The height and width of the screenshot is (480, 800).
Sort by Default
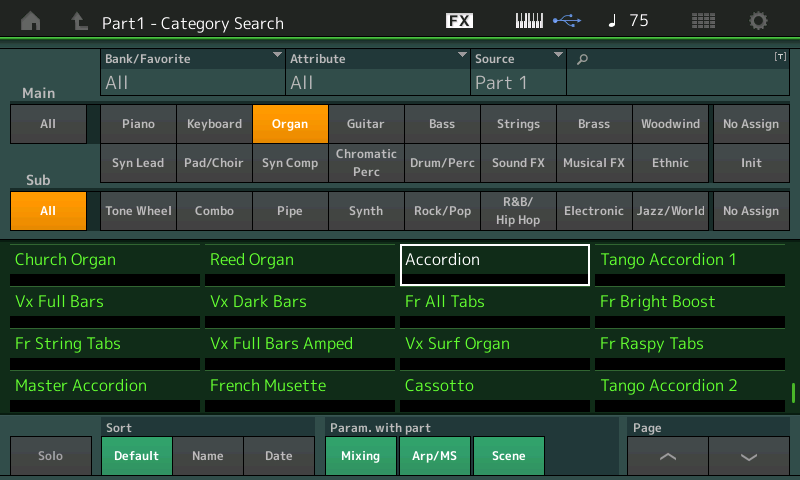(136, 456)
